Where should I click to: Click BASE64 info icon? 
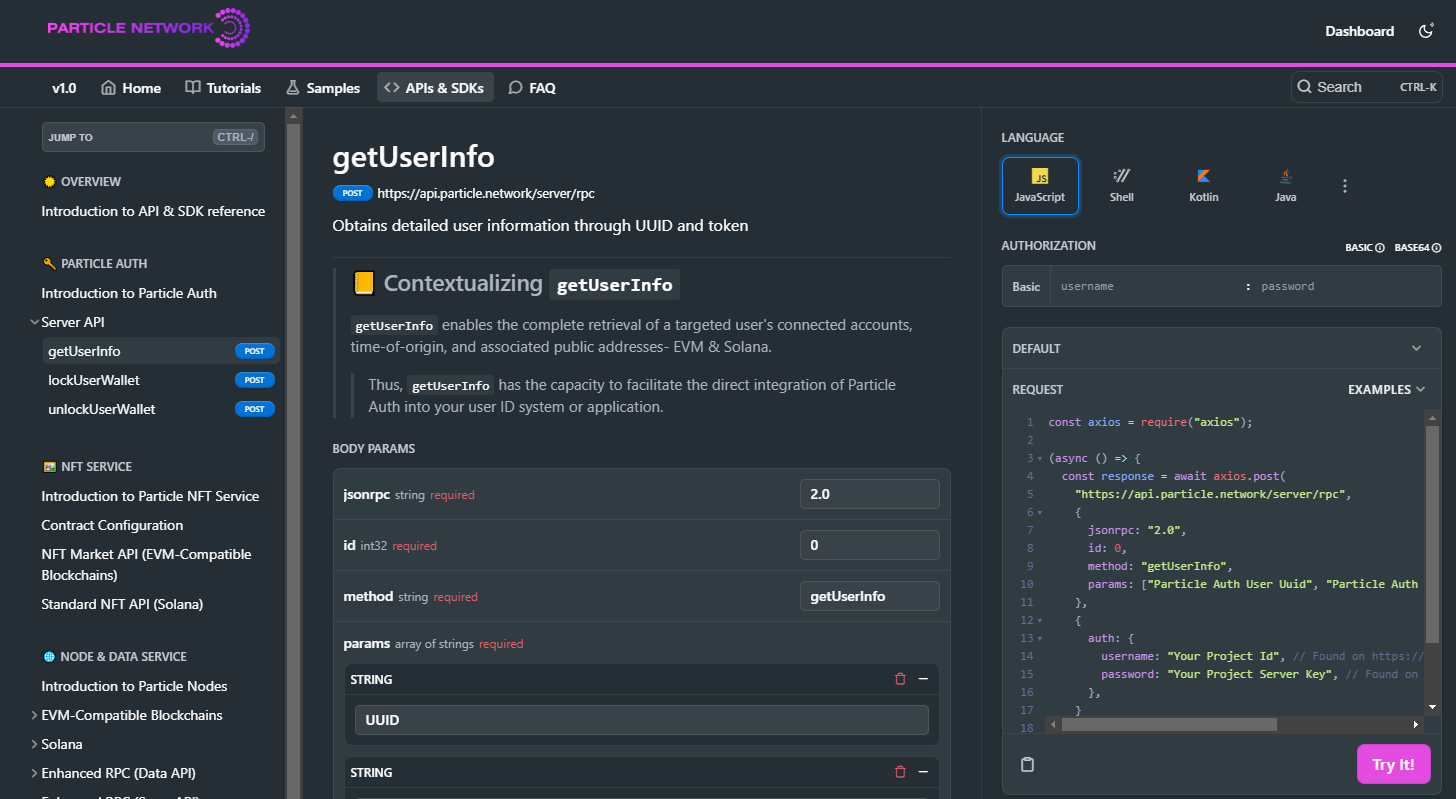point(1437,248)
